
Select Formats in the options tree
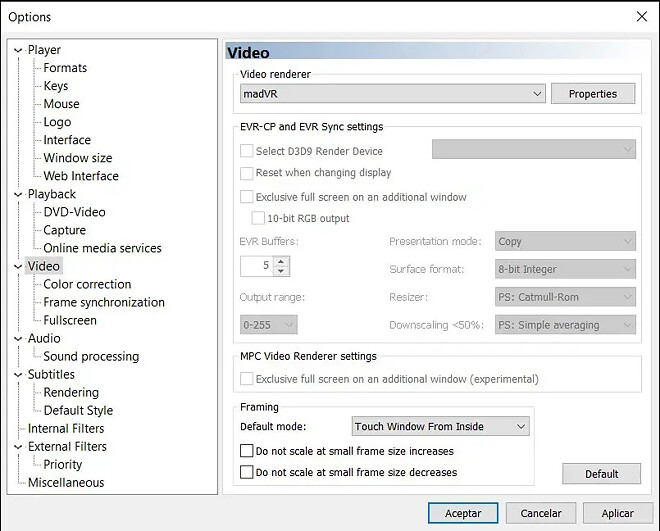65,68
